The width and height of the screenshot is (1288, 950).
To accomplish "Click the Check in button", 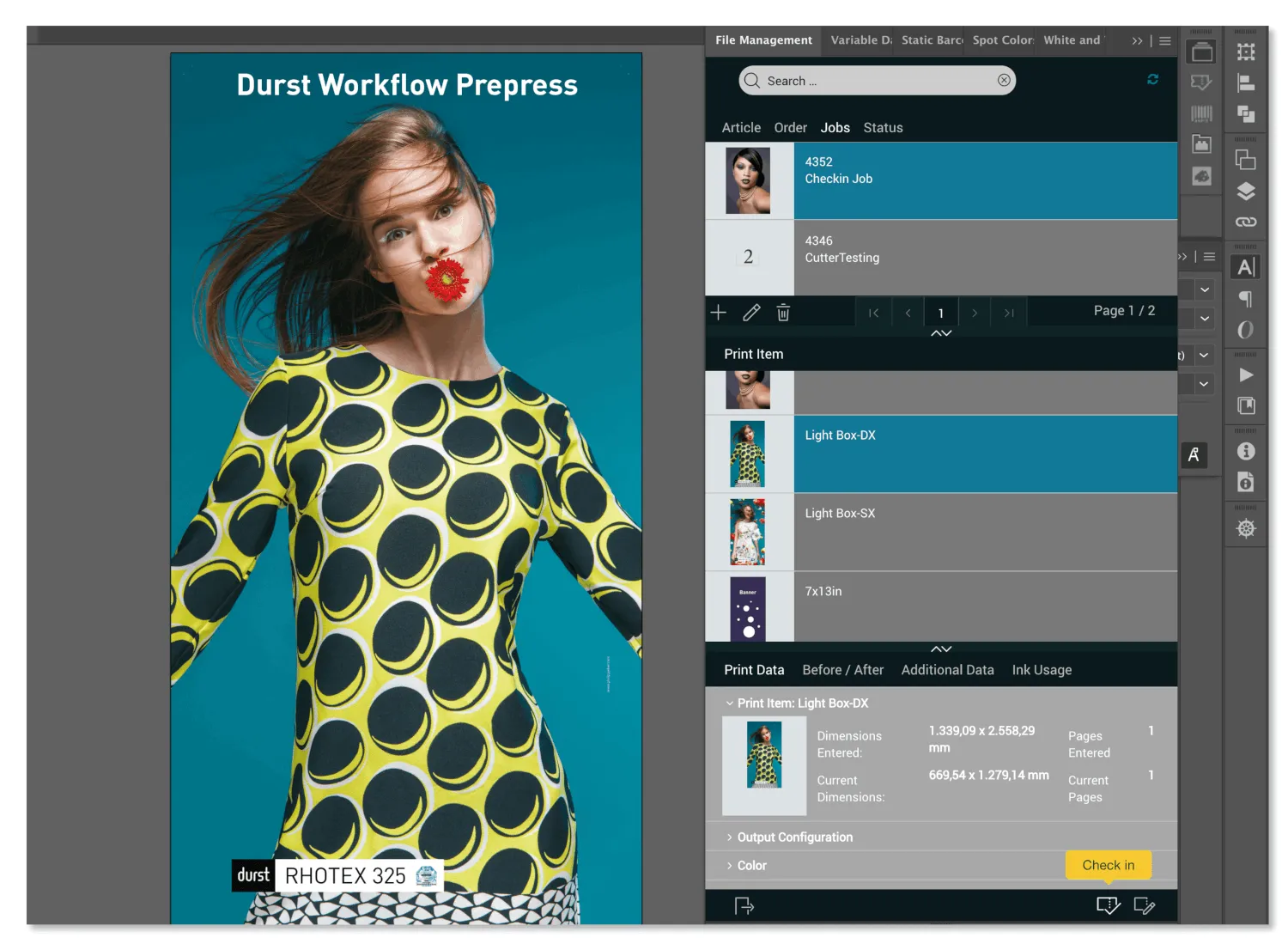I will pos(1107,865).
